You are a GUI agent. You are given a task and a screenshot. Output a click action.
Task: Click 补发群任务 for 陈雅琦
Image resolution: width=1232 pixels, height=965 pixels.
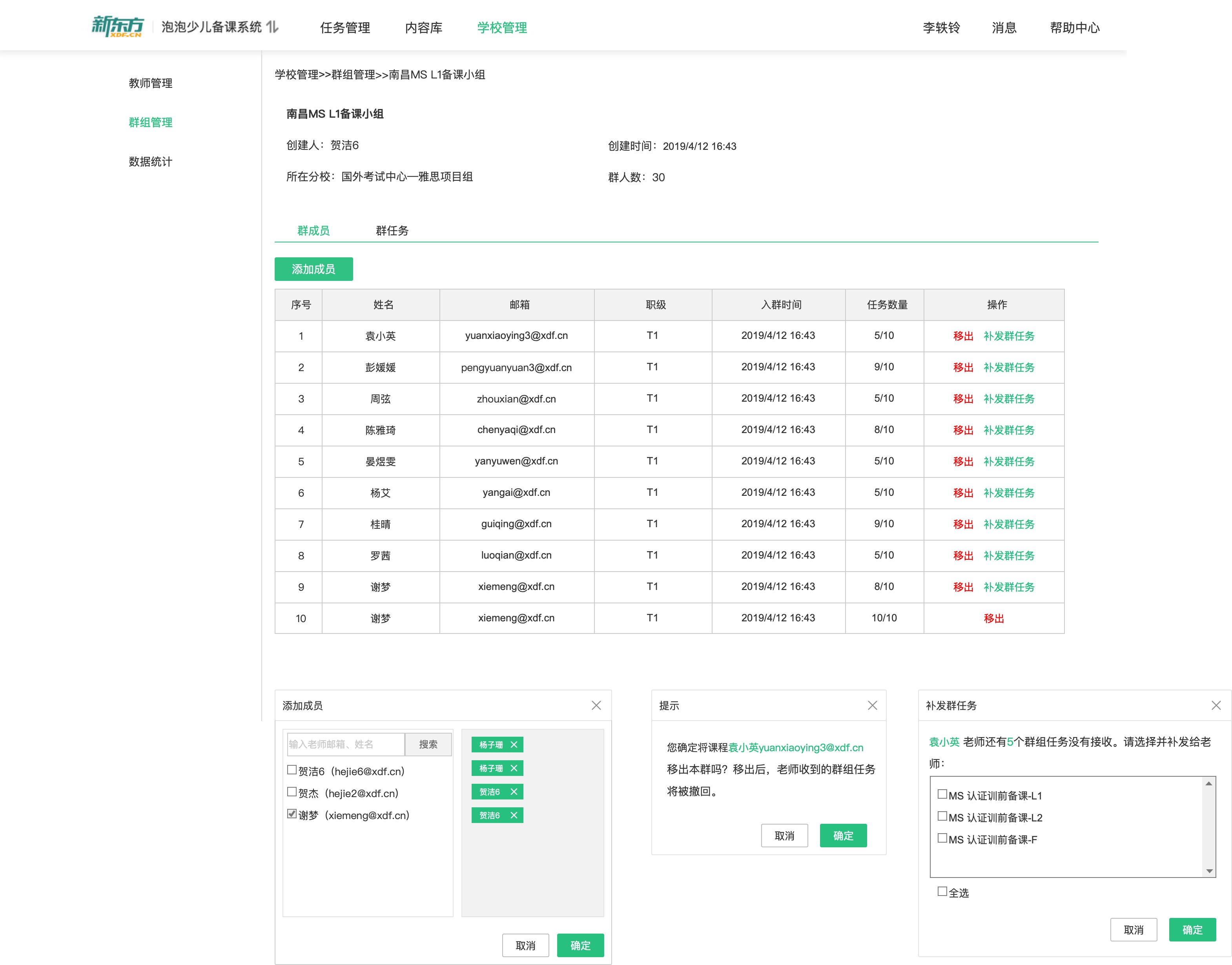coord(1009,430)
